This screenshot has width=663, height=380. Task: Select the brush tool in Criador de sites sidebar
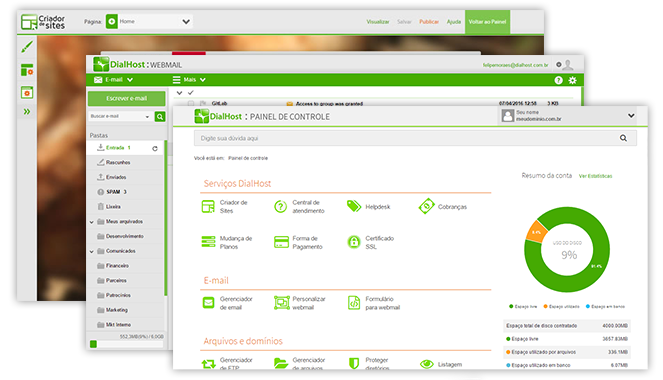tap(27, 47)
